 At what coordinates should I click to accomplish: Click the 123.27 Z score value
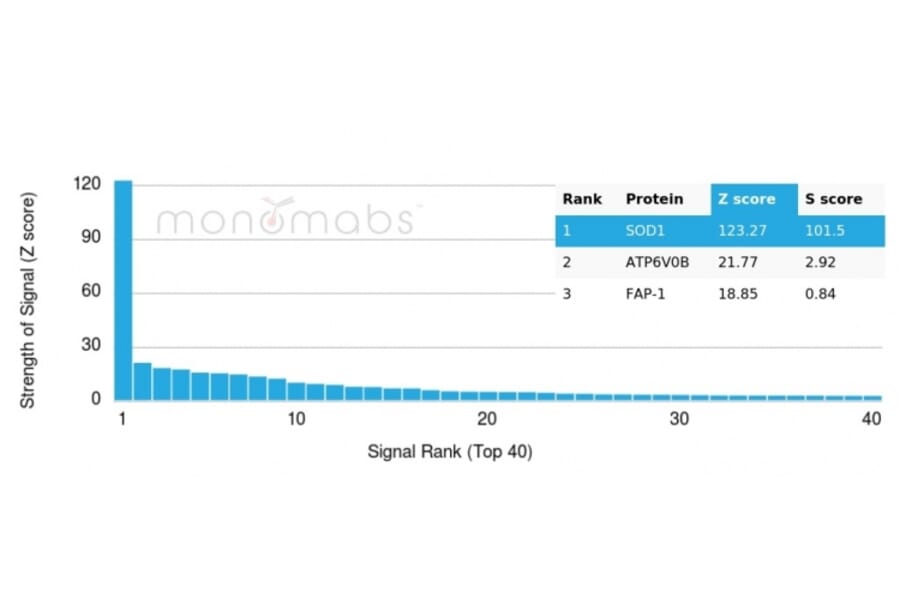click(x=740, y=230)
